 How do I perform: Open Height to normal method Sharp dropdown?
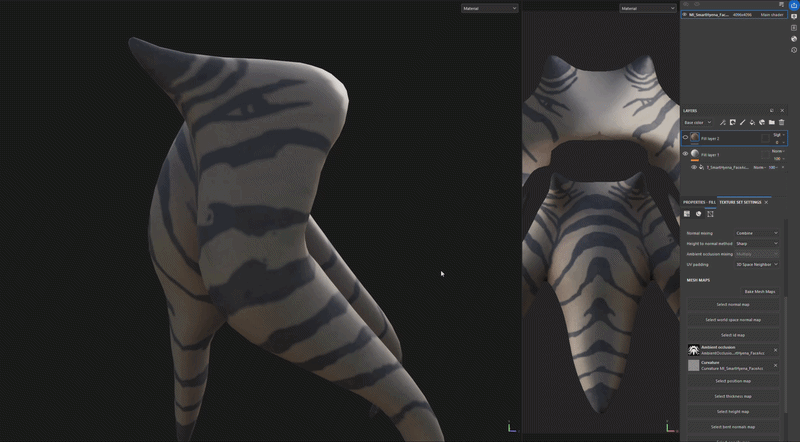pos(757,243)
